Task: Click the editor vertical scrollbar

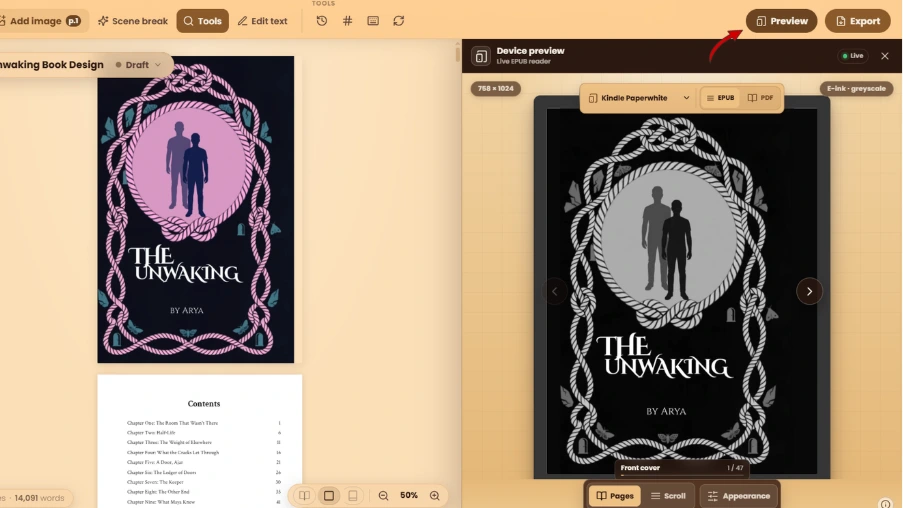Action: [458, 55]
